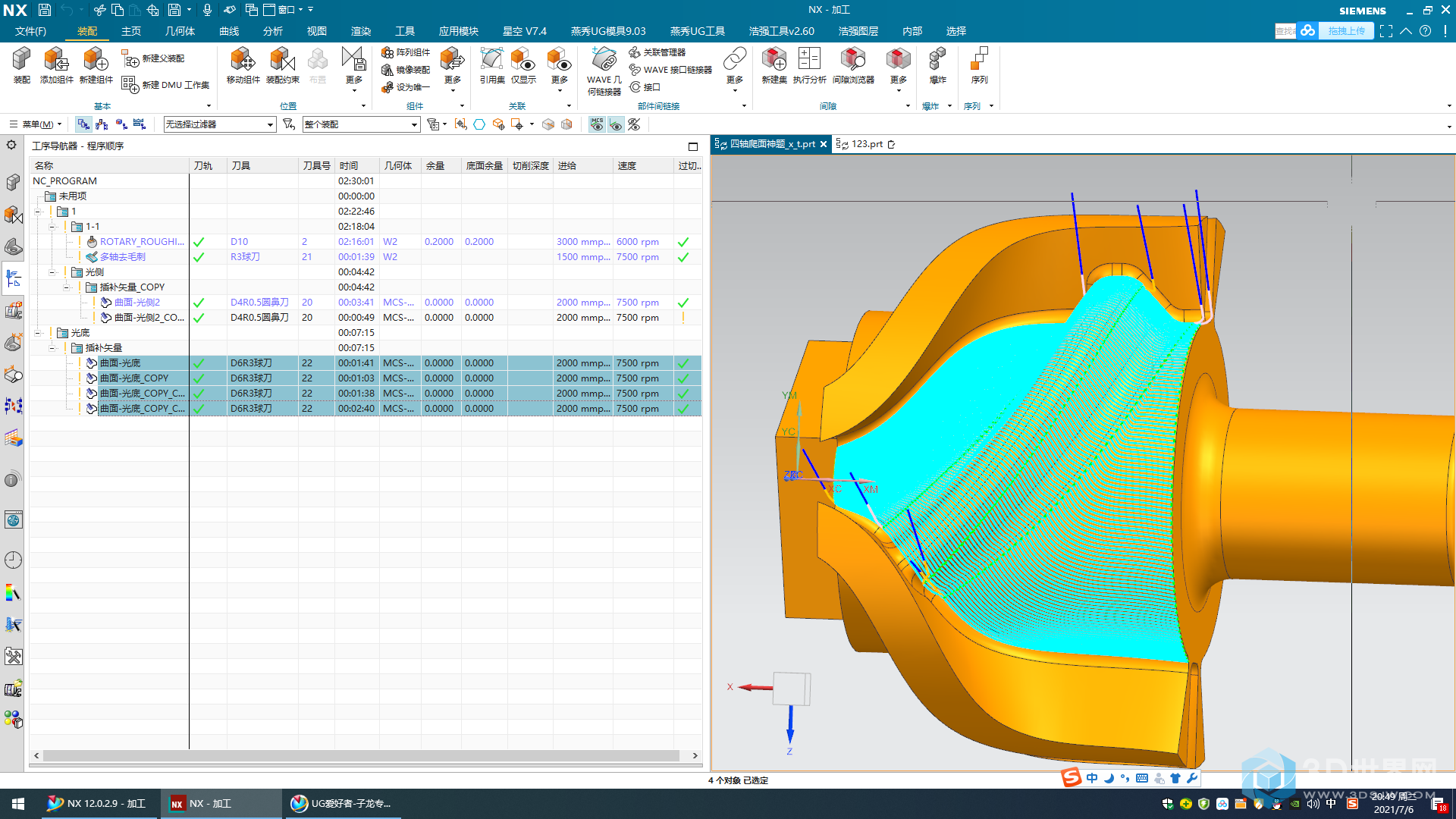Toggle program order view in navigator toolbar
Viewport: 1456px width, 819px height.
click(x=83, y=124)
